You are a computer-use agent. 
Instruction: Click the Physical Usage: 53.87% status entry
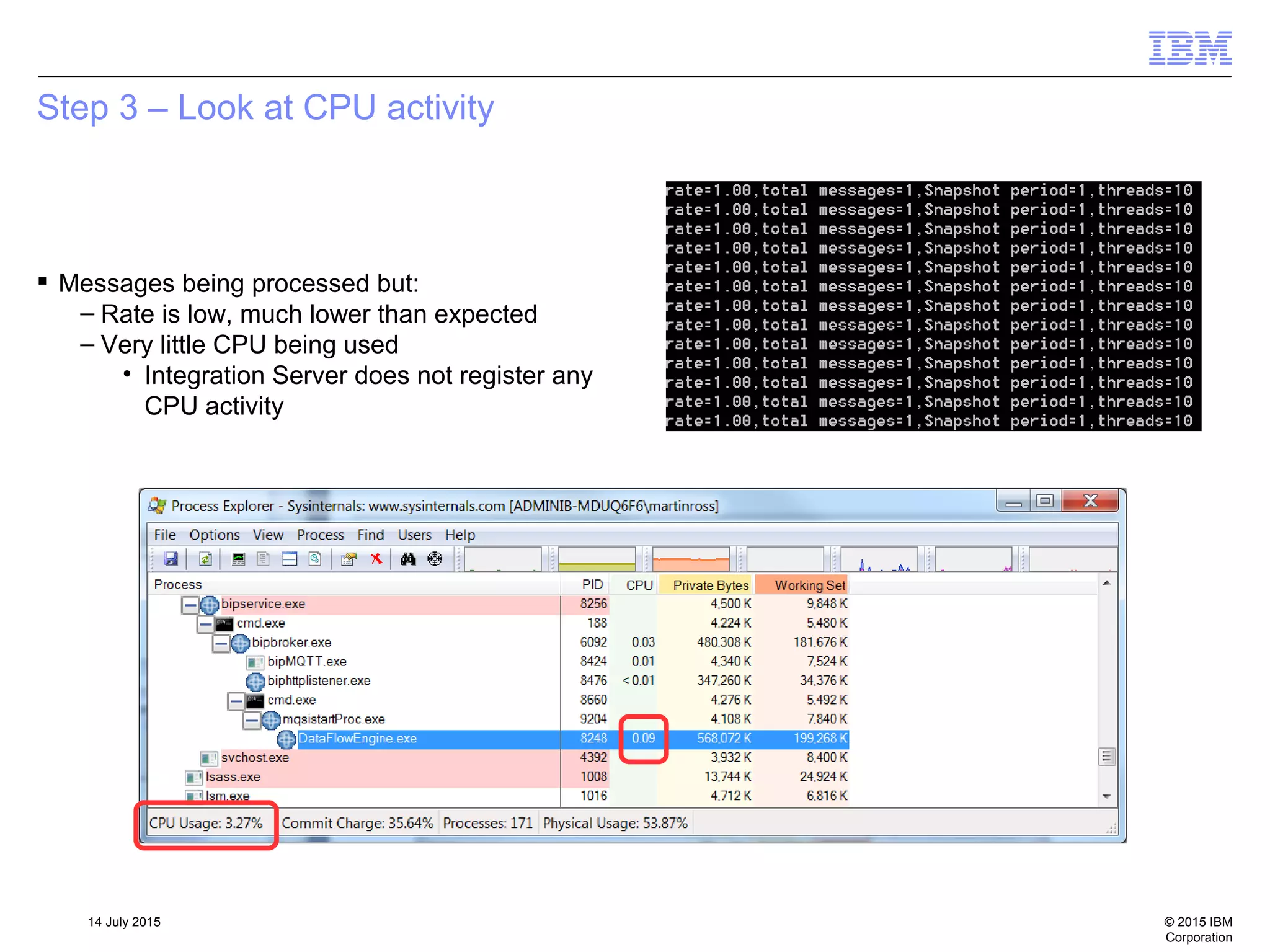(x=615, y=823)
